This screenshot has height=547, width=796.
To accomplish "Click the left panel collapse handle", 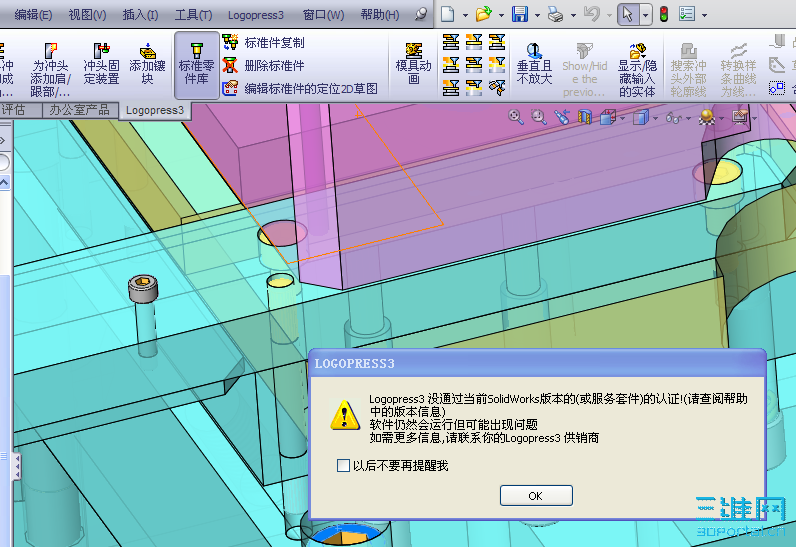I will pyautogui.click(x=16, y=465).
